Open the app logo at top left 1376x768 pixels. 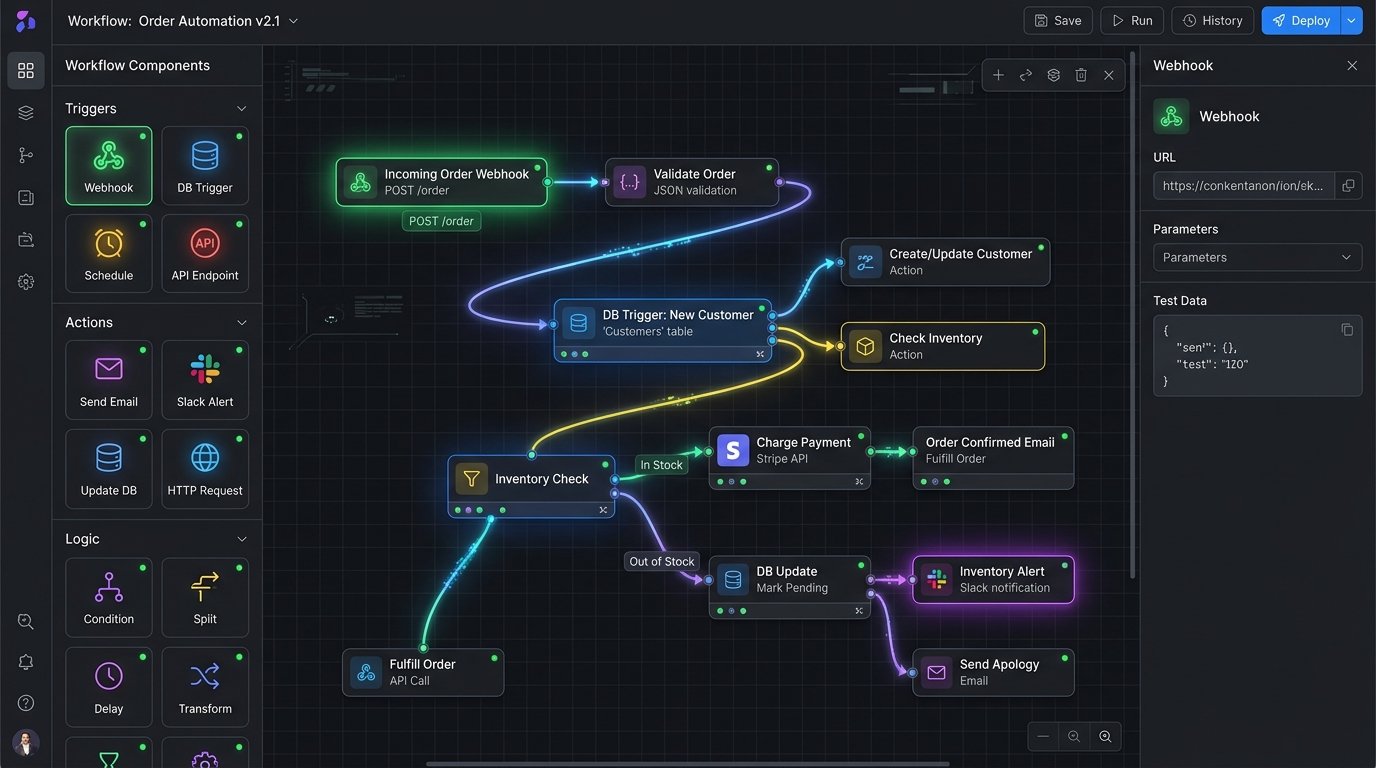[25, 21]
